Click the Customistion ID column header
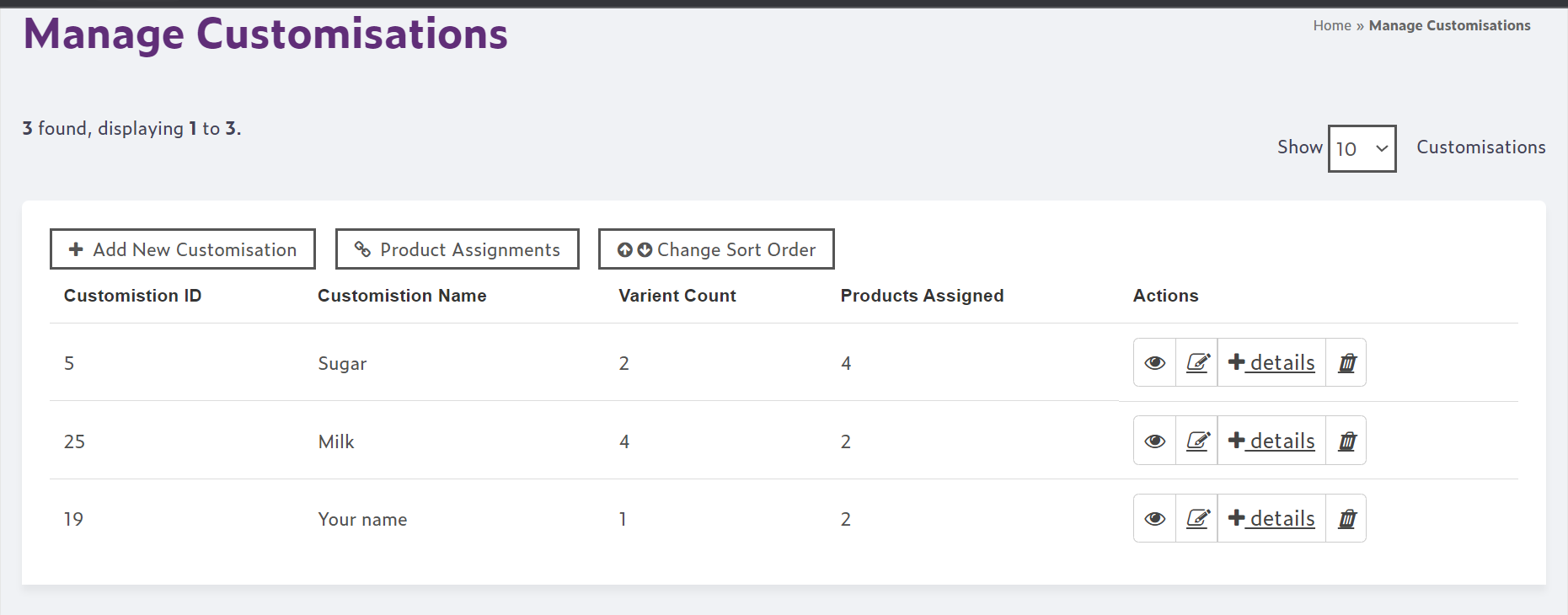 [x=132, y=296]
